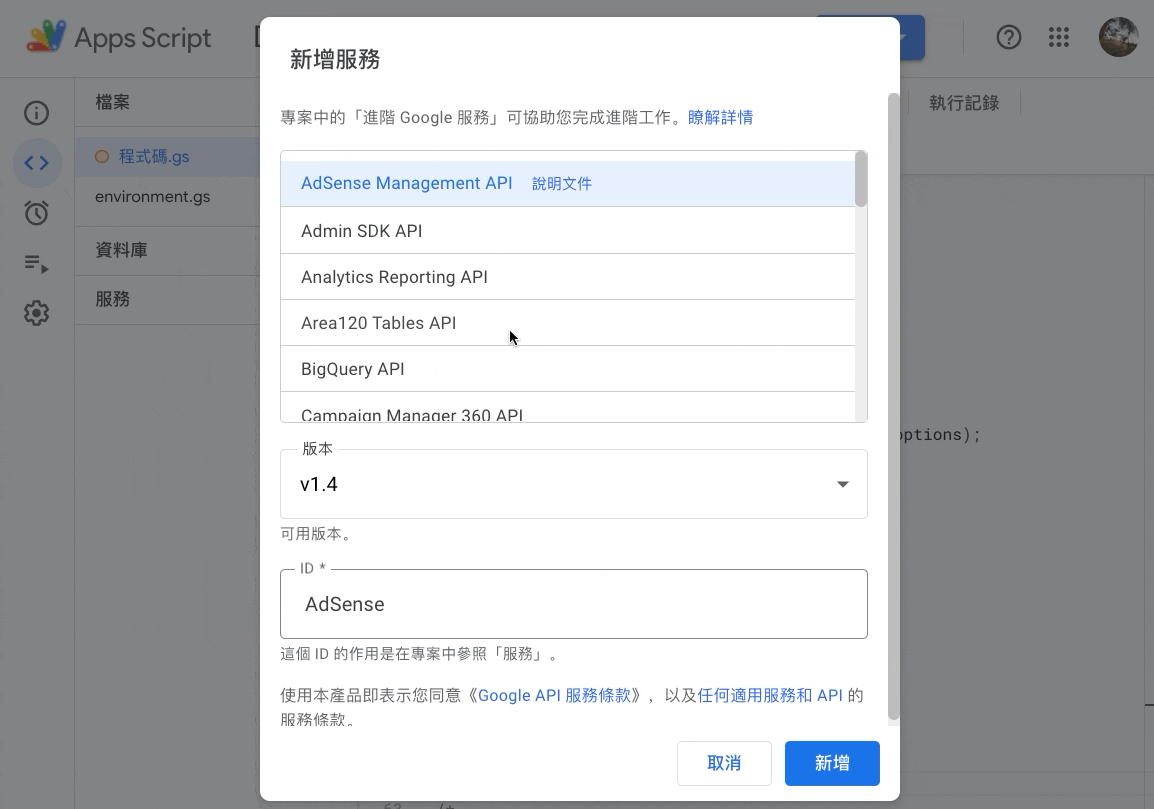Select Campaign Manager 360 API service
The width and height of the screenshot is (1154, 809).
click(x=567, y=409)
